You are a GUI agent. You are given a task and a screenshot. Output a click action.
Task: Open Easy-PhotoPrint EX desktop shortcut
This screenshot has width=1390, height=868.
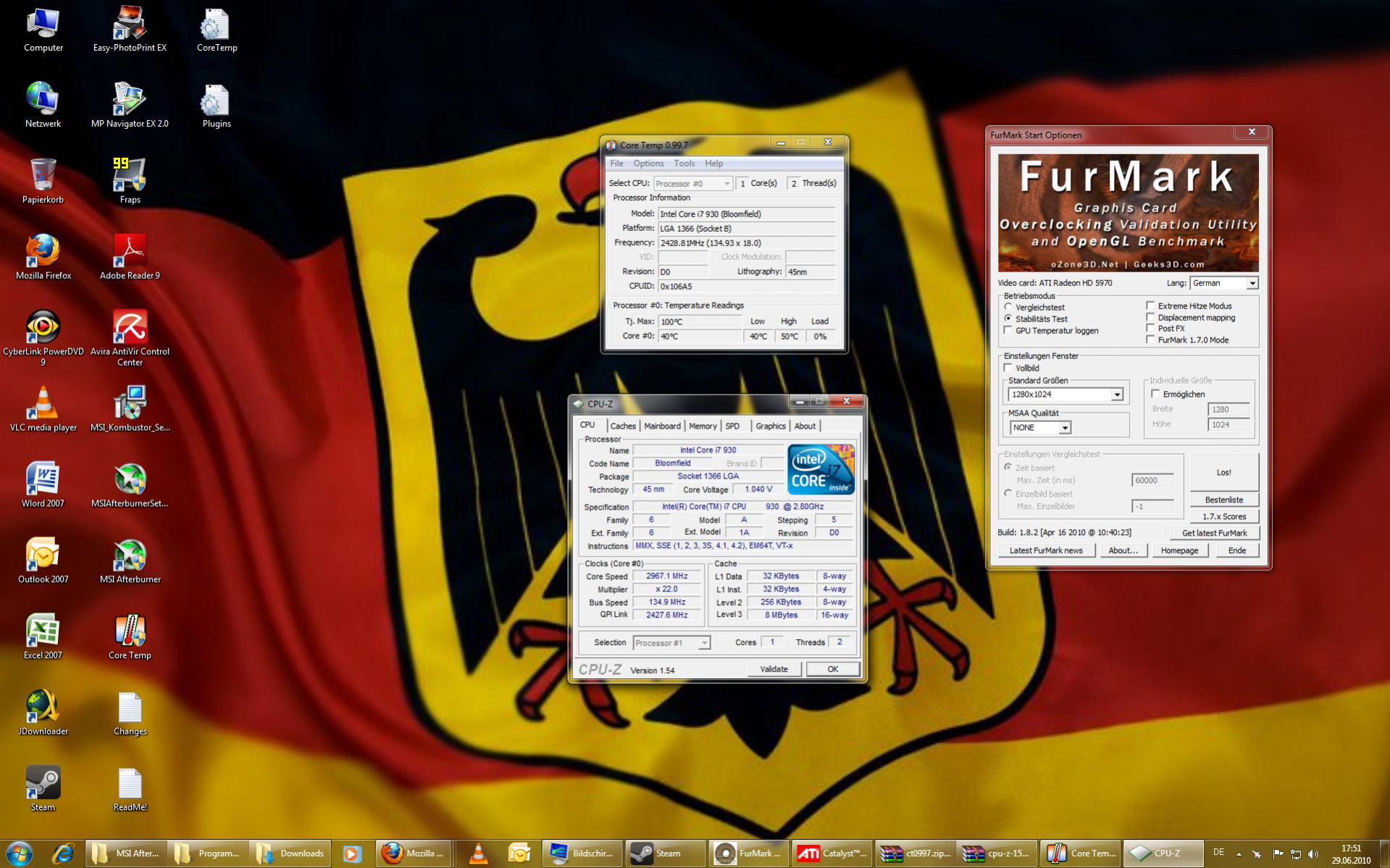130,30
